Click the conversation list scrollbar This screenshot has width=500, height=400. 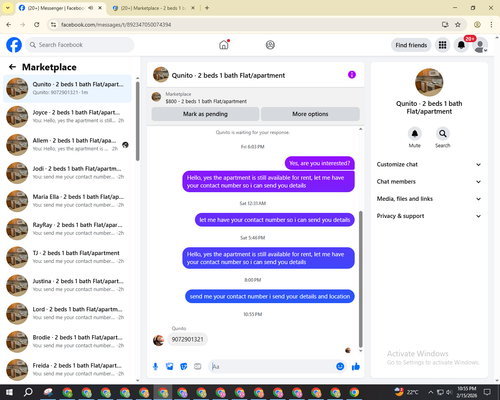click(x=138, y=121)
